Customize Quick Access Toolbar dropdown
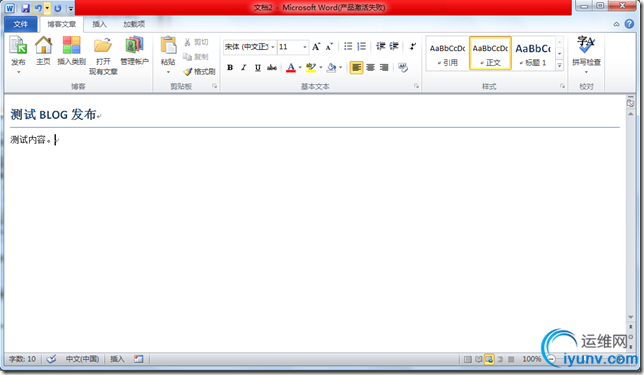Viewport: 644px width, 375px height. point(71,8)
